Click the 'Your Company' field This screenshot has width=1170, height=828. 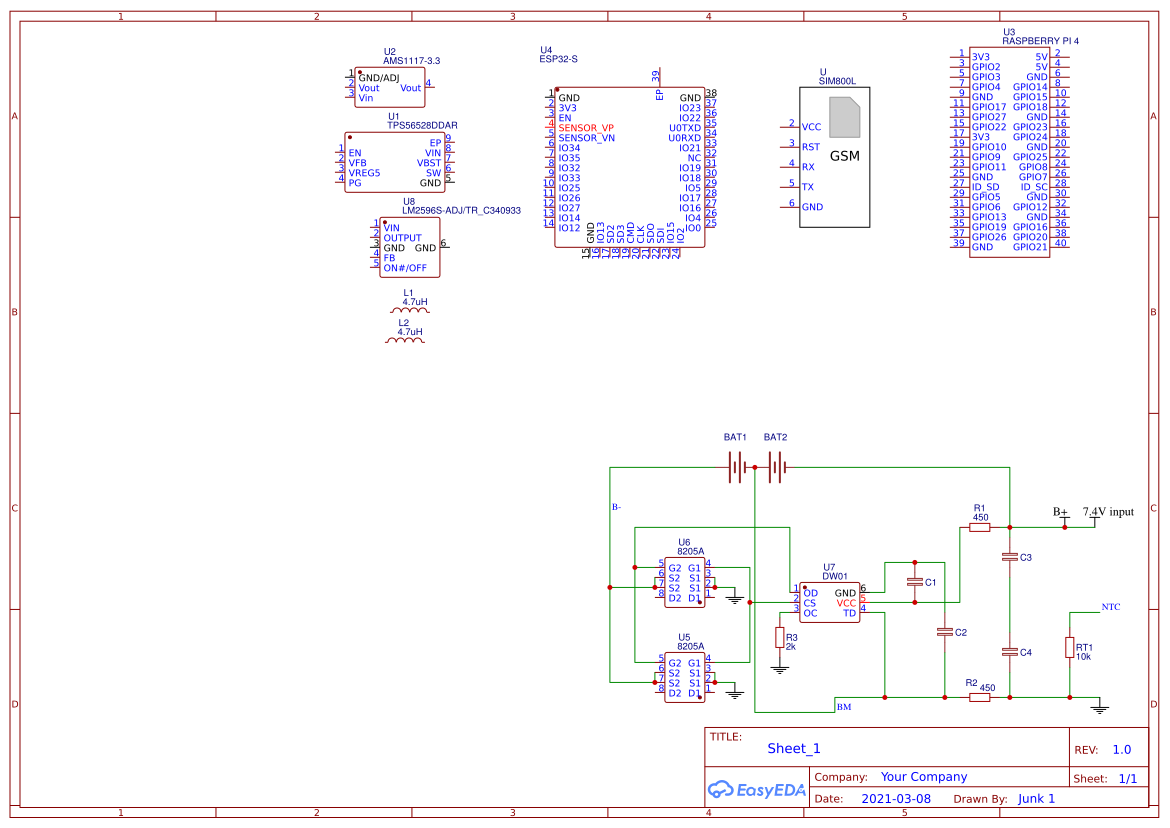click(x=923, y=777)
